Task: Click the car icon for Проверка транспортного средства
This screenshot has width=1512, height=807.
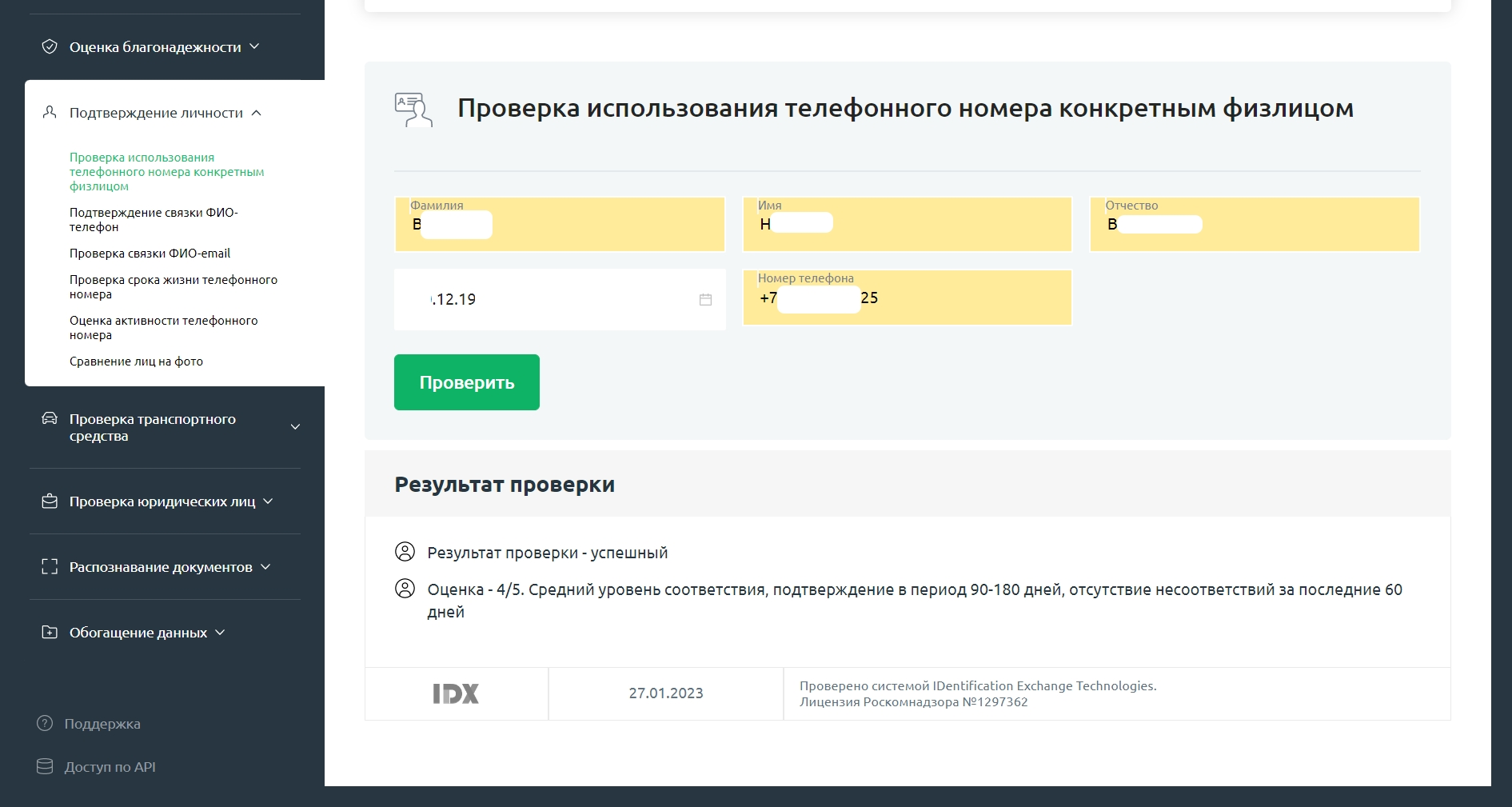Action: (49, 418)
